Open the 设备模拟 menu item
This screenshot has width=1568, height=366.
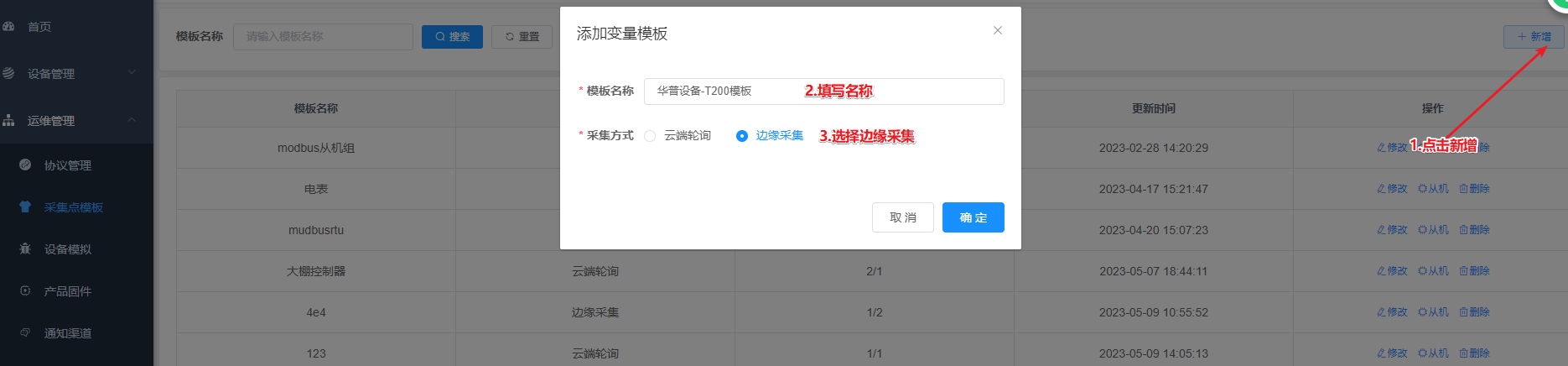tap(68, 249)
